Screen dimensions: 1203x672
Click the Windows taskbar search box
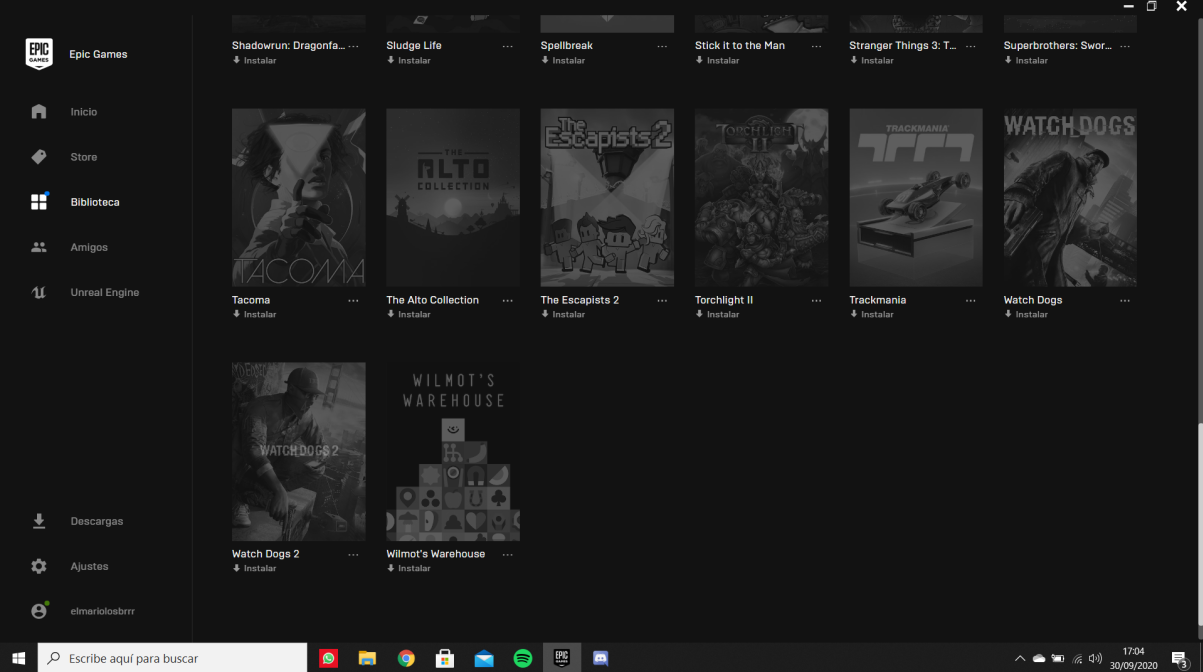pos(172,658)
